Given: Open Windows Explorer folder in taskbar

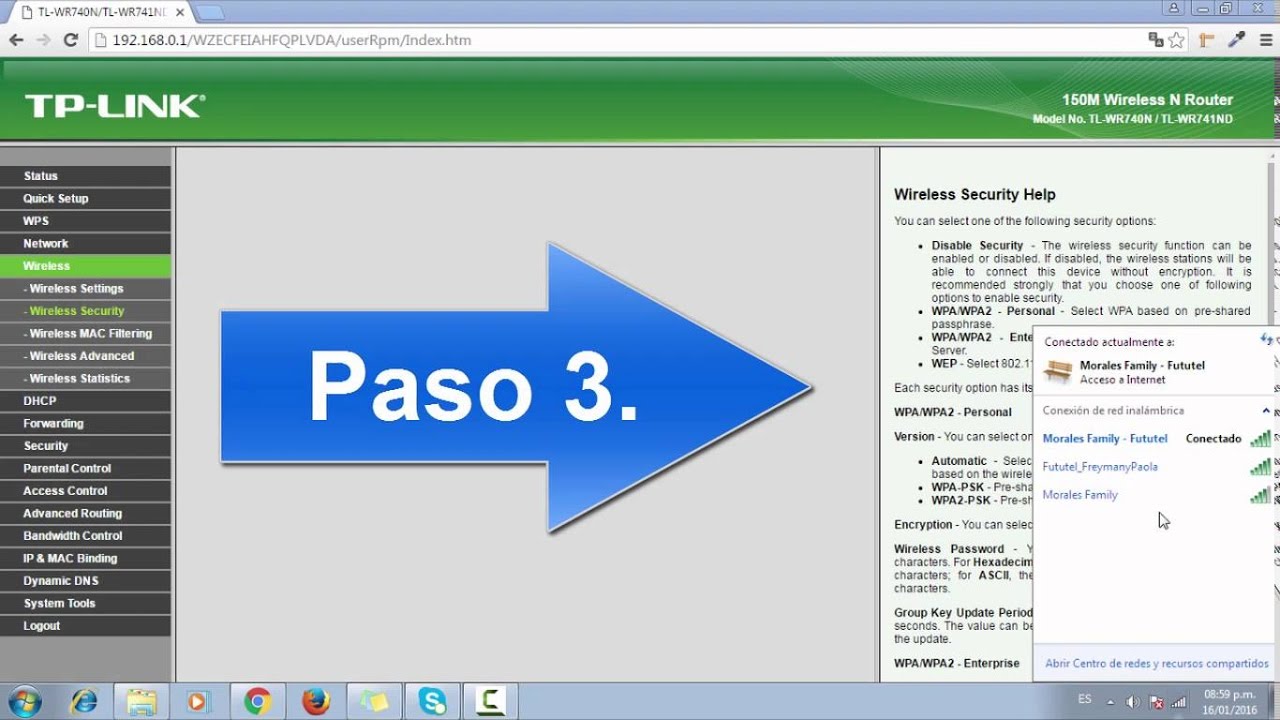Looking at the screenshot, I should click(141, 701).
